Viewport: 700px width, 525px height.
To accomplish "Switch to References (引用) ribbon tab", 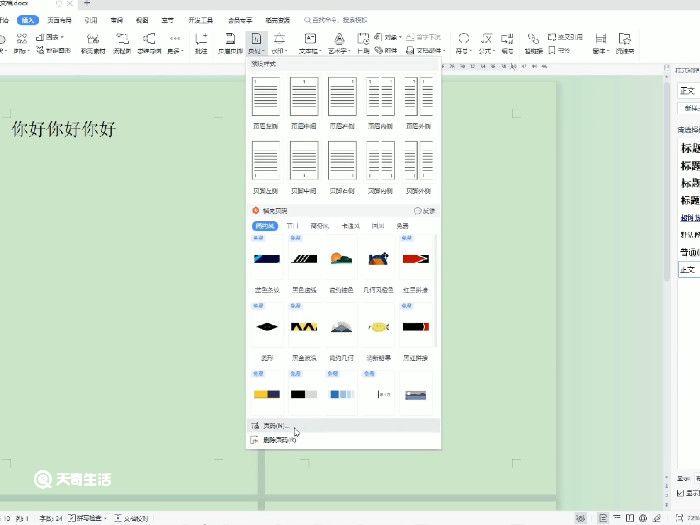I will pos(91,20).
